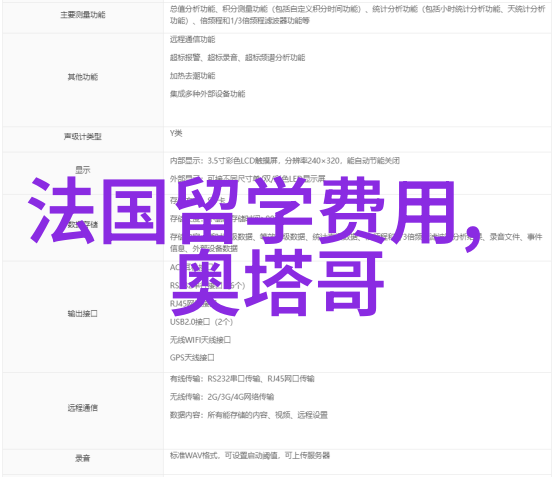Select the 远程通信 row header
The width and height of the screenshot is (554, 477).
point(83,408)
